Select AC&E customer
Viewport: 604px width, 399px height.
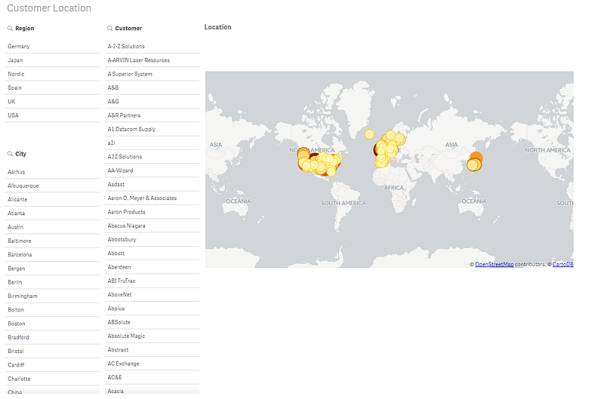coord(152,377)
